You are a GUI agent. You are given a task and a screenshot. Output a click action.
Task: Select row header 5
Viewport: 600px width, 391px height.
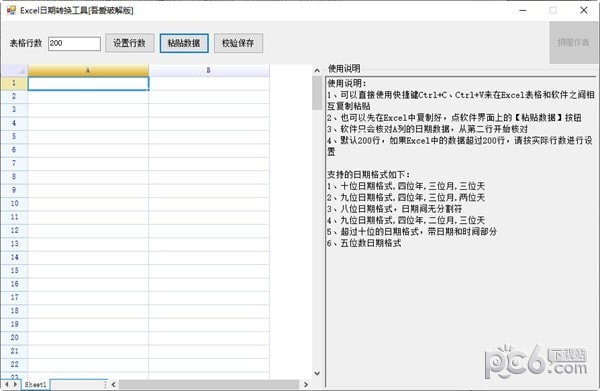pos(14,137)
